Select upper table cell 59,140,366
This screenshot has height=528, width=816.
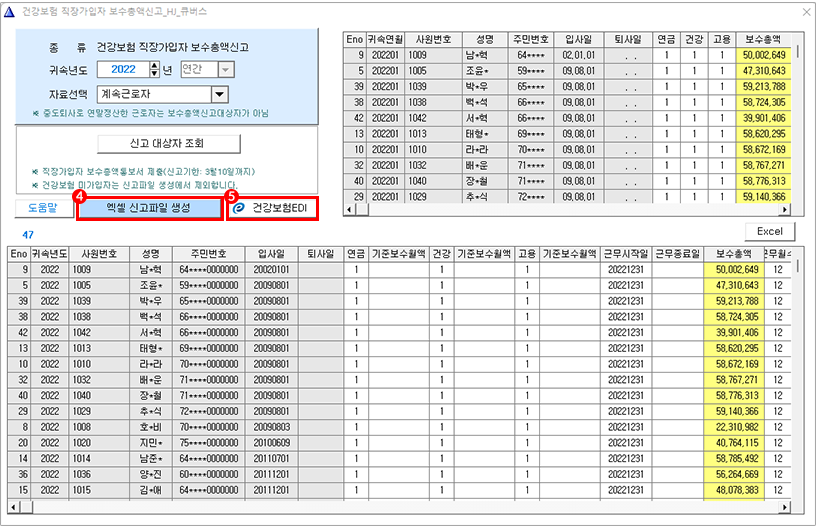pyautogui.click(x=763, y=197)
